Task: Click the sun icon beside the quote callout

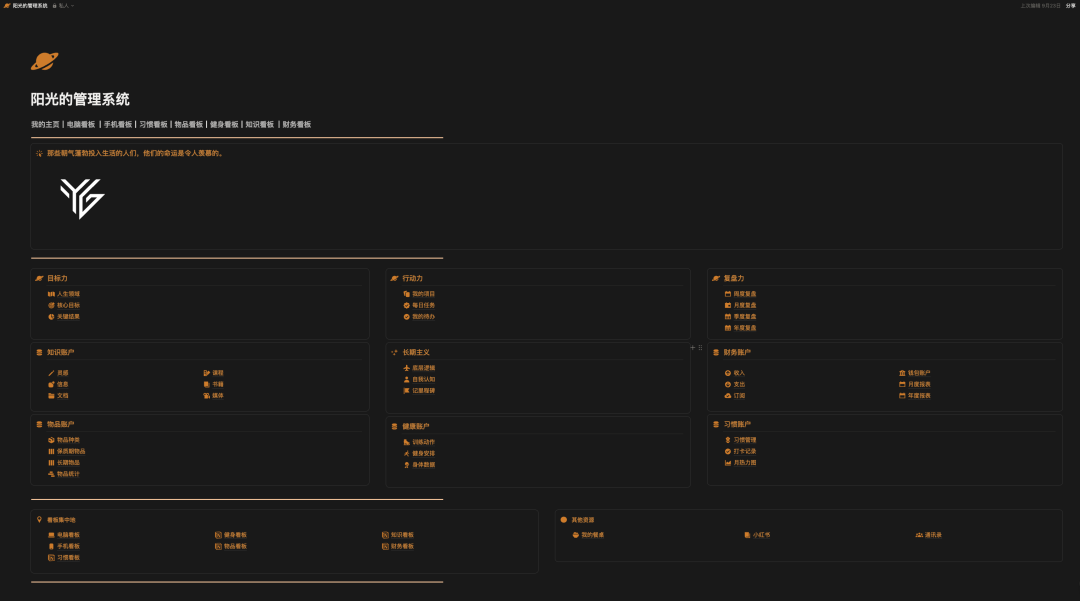Action: click(39, 154)
